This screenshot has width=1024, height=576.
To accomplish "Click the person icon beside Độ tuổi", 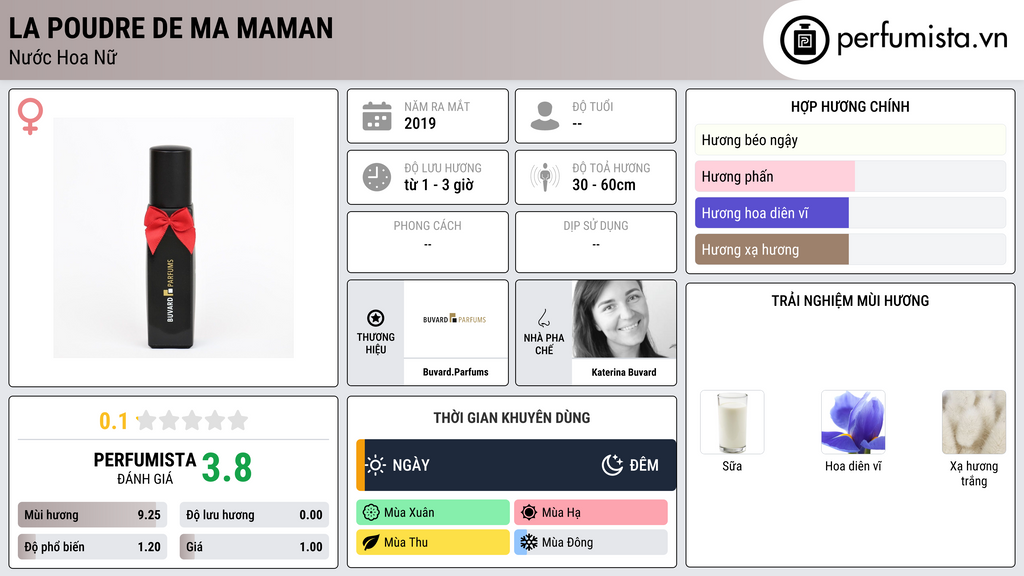I will [x=545, y=116].
